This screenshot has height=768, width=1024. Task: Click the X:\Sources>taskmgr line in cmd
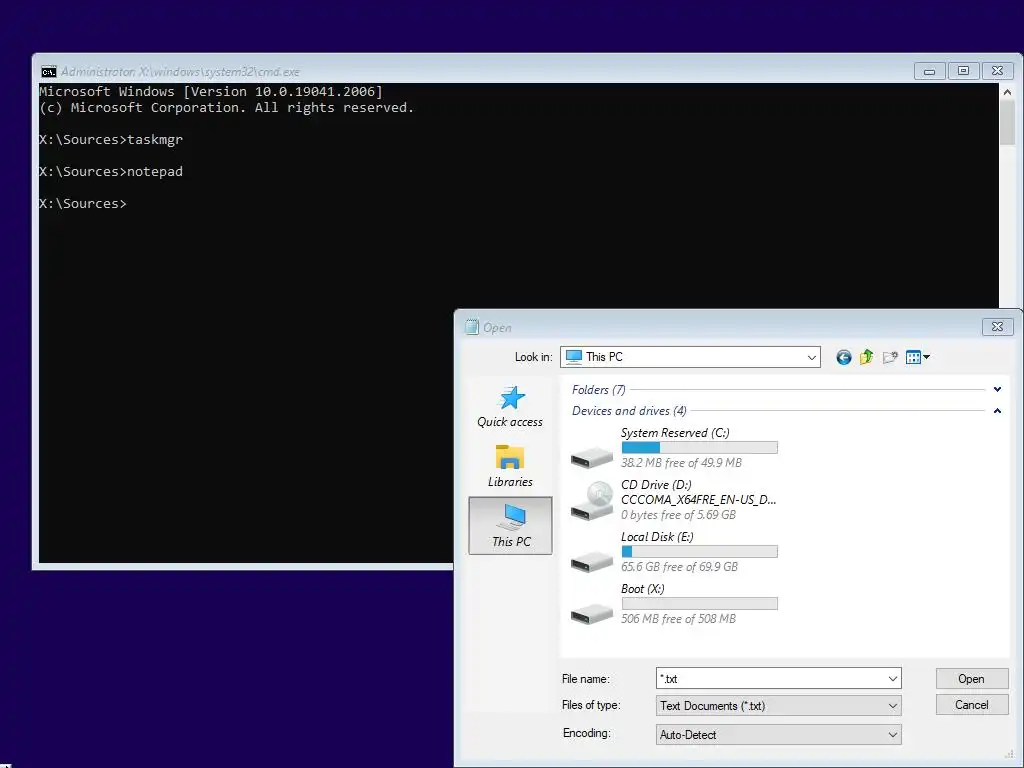(x=111, y=140)
